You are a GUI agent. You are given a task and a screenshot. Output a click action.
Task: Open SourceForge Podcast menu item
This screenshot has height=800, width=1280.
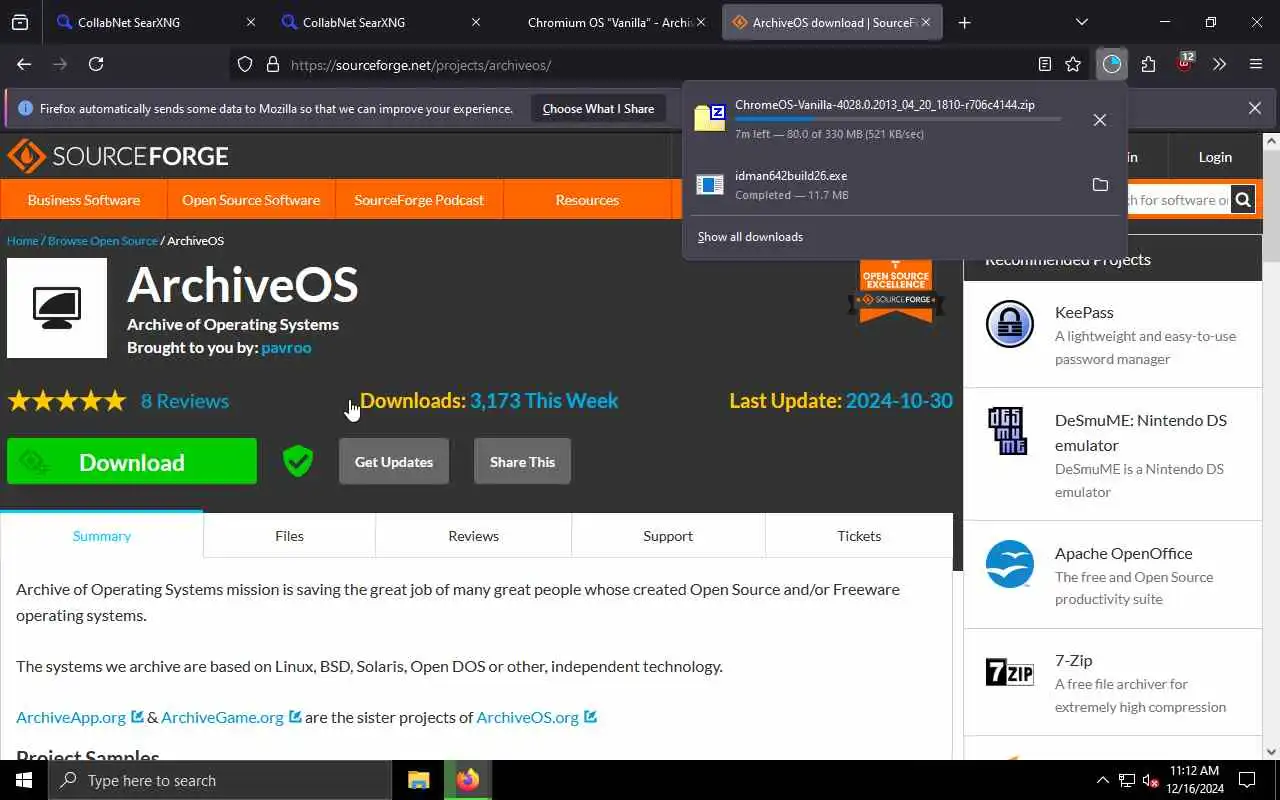click(x=419, y=200)
